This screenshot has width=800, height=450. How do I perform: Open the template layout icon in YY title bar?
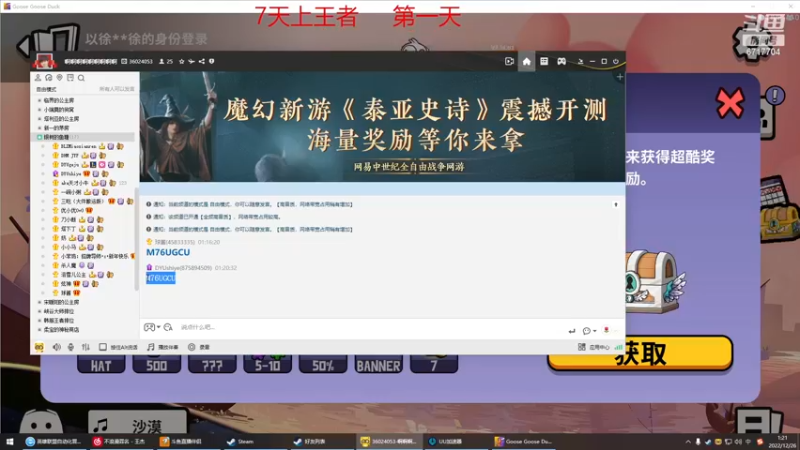tap(544, 61)
